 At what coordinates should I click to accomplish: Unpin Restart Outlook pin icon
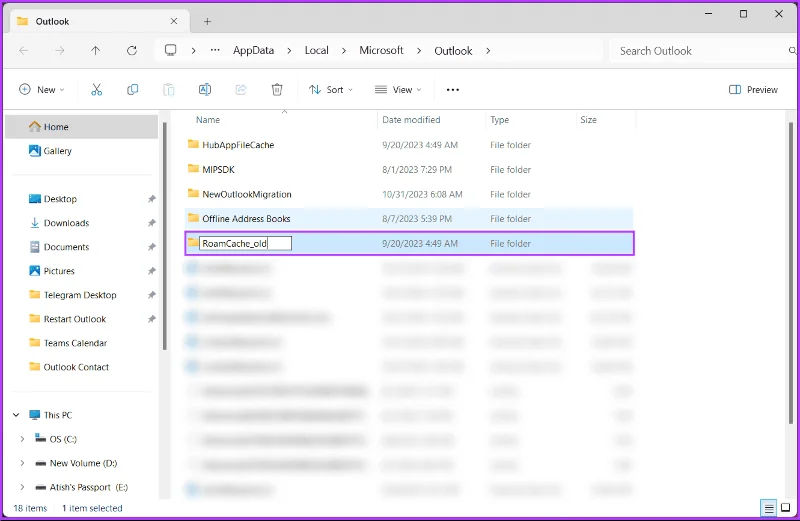pos(152,319)
